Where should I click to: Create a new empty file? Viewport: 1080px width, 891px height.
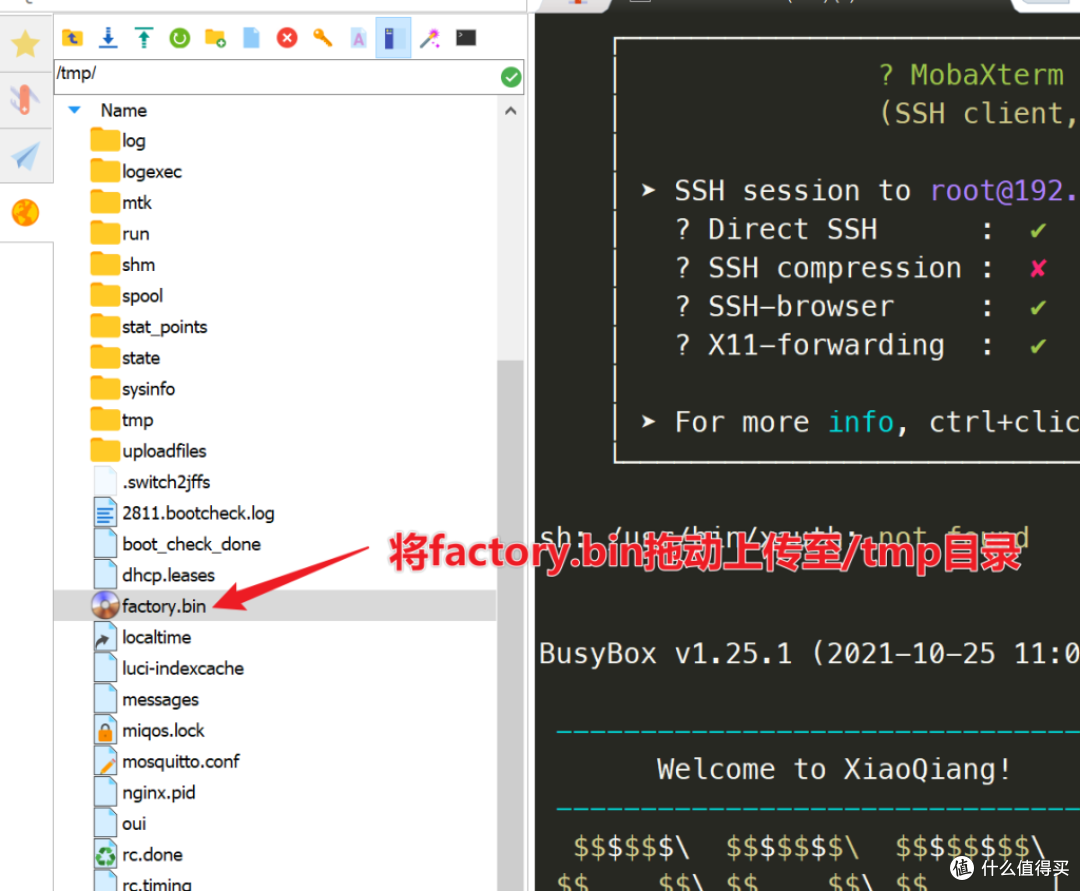(x=250, y=37)
